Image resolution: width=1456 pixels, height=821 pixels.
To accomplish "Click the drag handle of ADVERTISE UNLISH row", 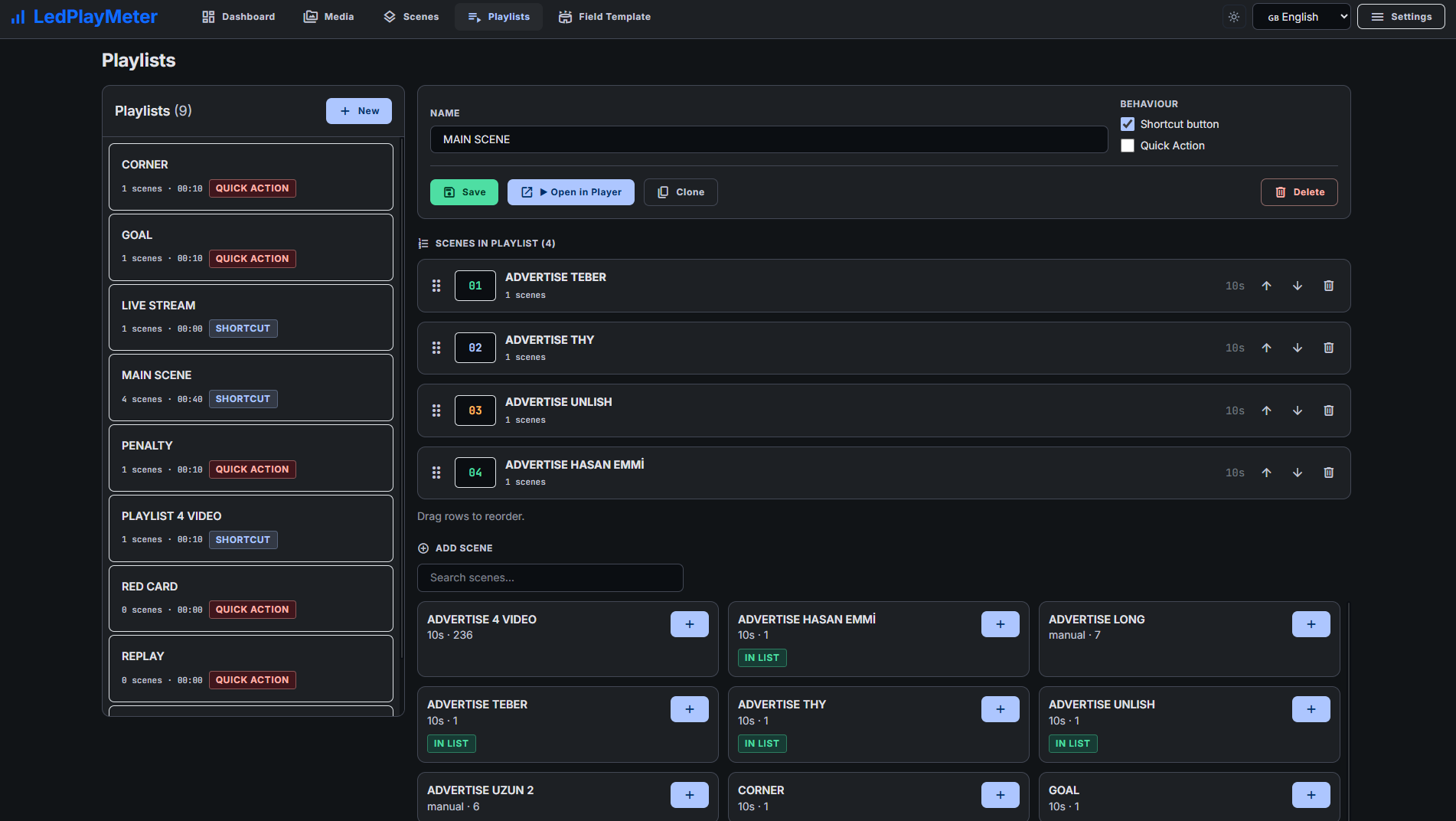I will pos(436,410).
